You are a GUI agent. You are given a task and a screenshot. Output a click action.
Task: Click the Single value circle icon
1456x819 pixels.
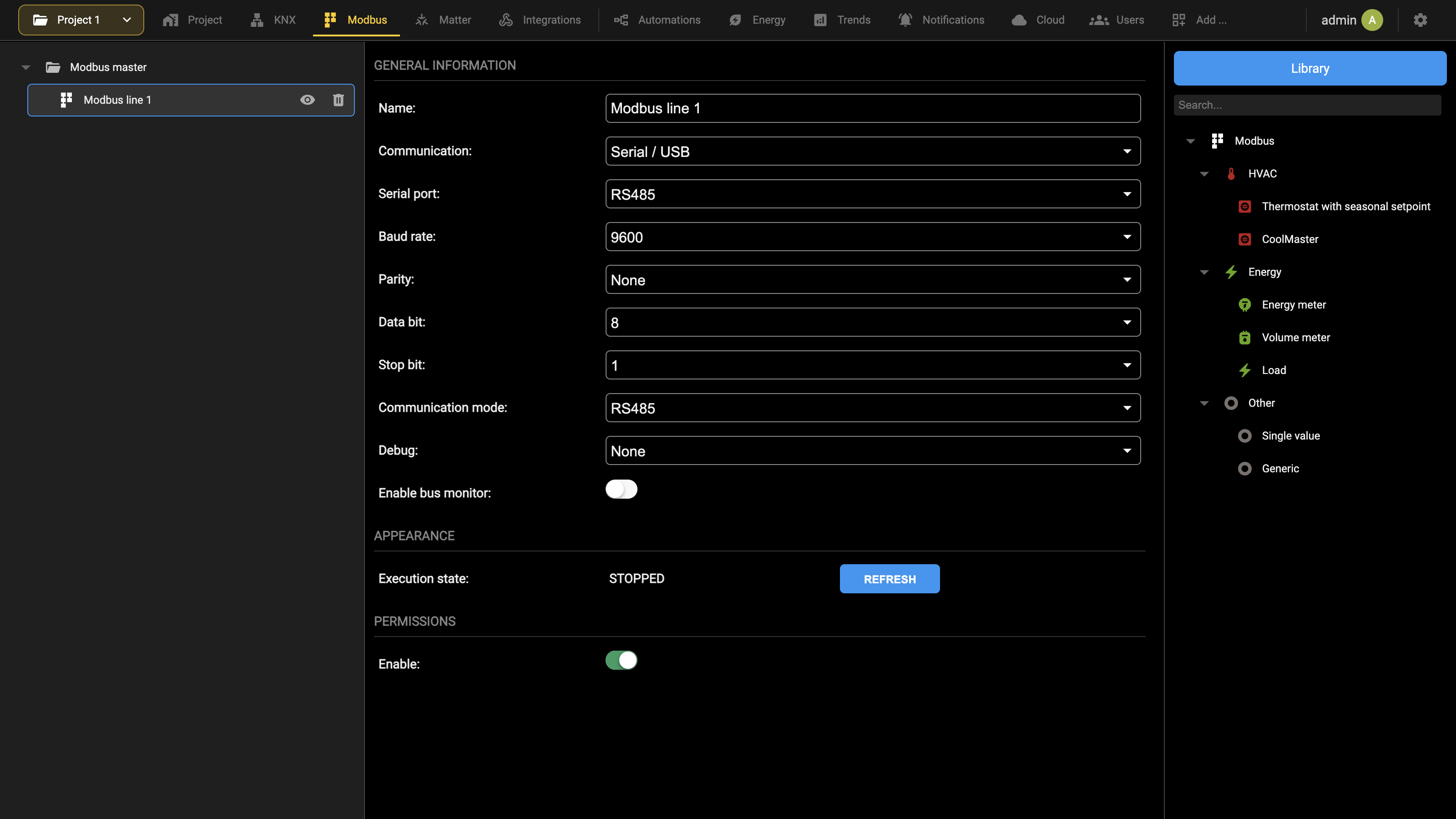point(1244,436)
